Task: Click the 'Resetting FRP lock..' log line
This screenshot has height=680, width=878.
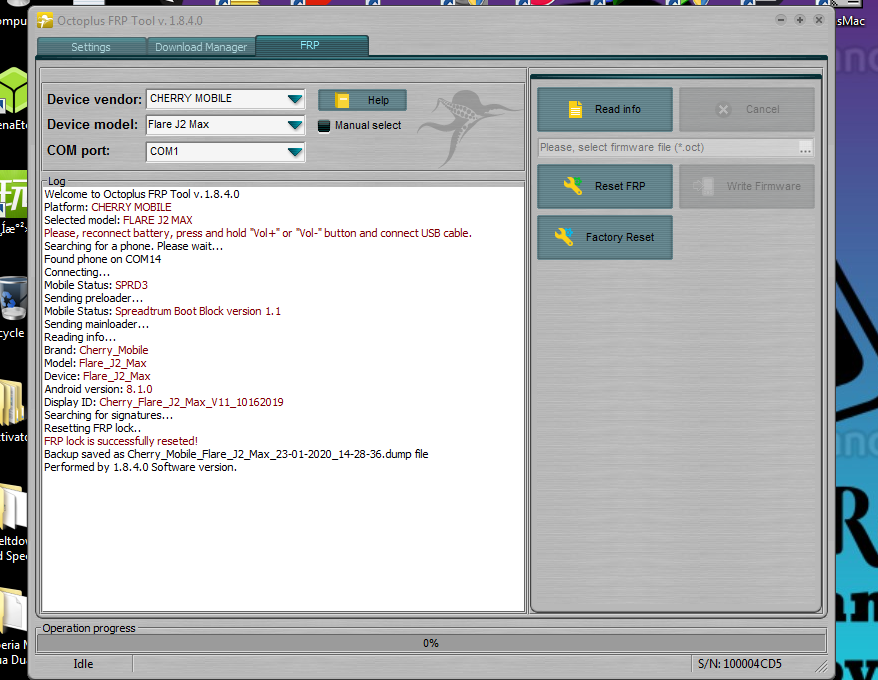Action: tap(92, 428)
